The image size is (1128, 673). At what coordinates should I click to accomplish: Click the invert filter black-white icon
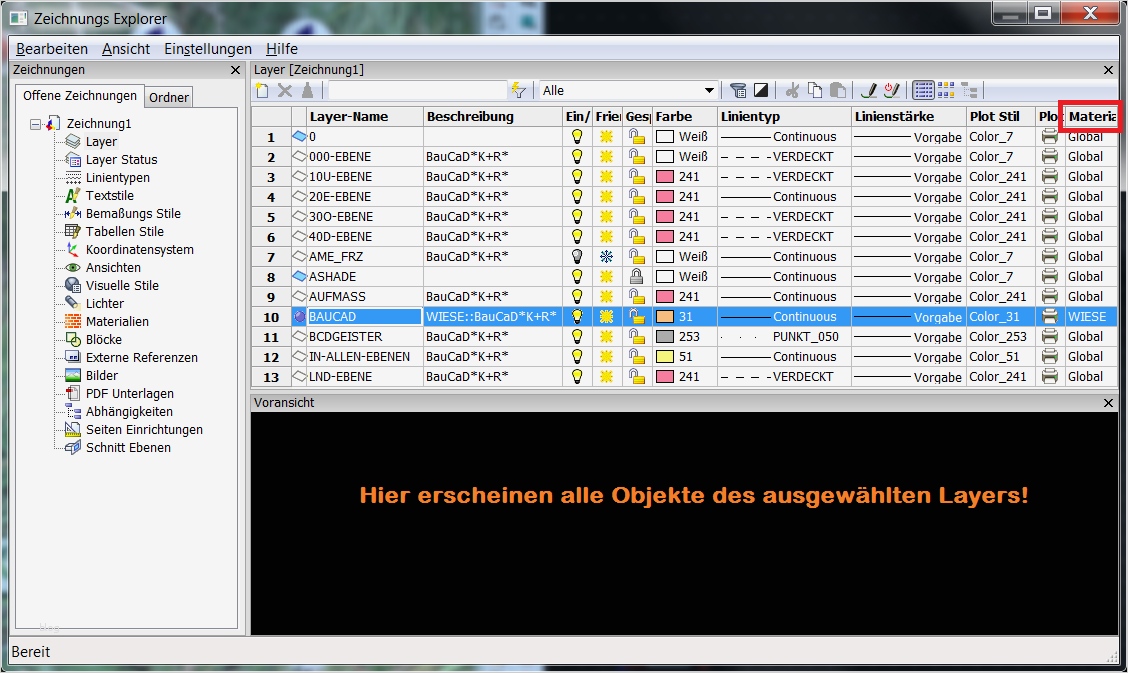[761, 91]
